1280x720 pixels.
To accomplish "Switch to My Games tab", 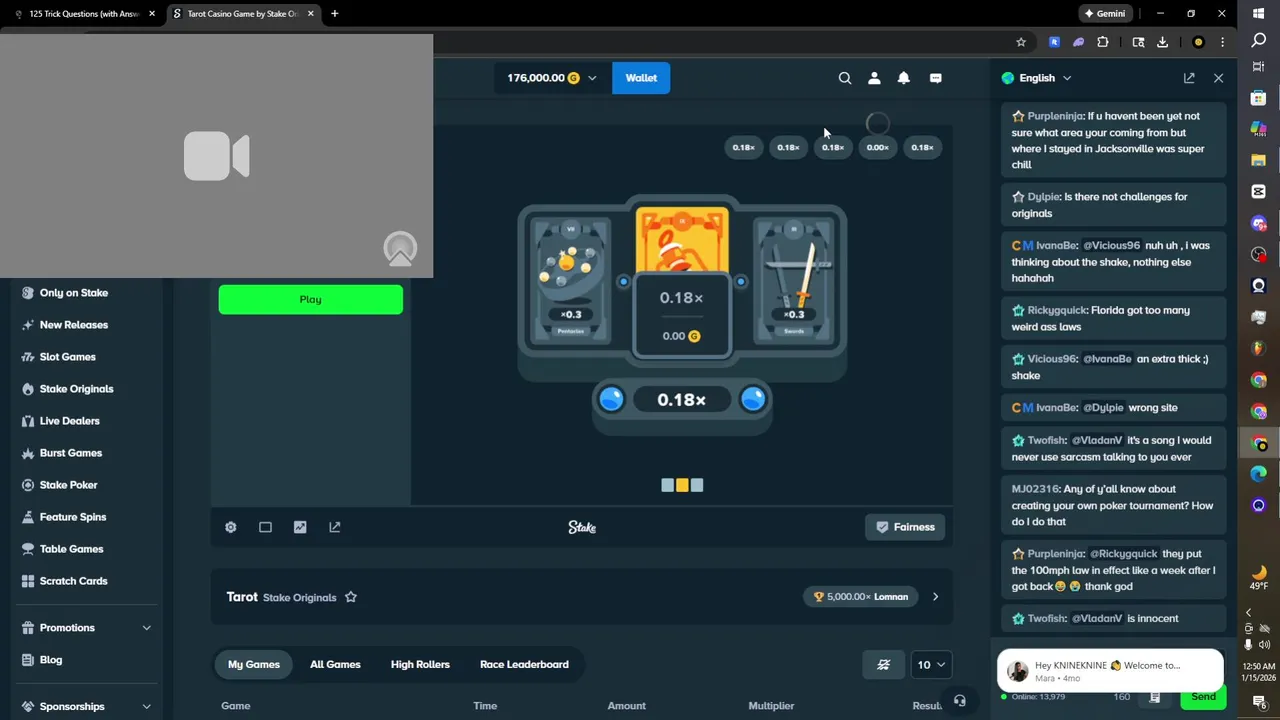I will coord(254,665).
